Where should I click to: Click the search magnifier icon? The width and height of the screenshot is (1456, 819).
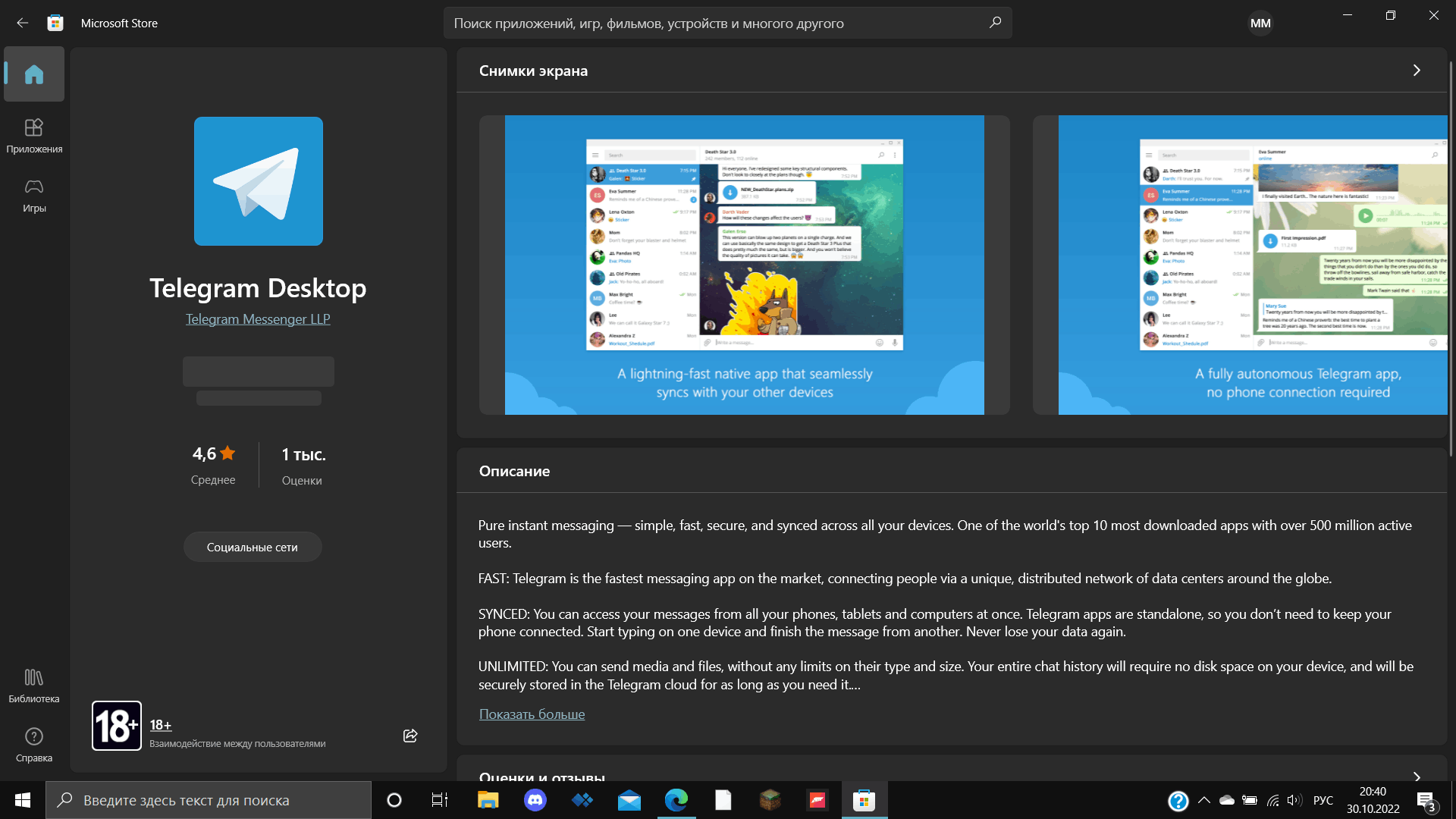[995, 23]
